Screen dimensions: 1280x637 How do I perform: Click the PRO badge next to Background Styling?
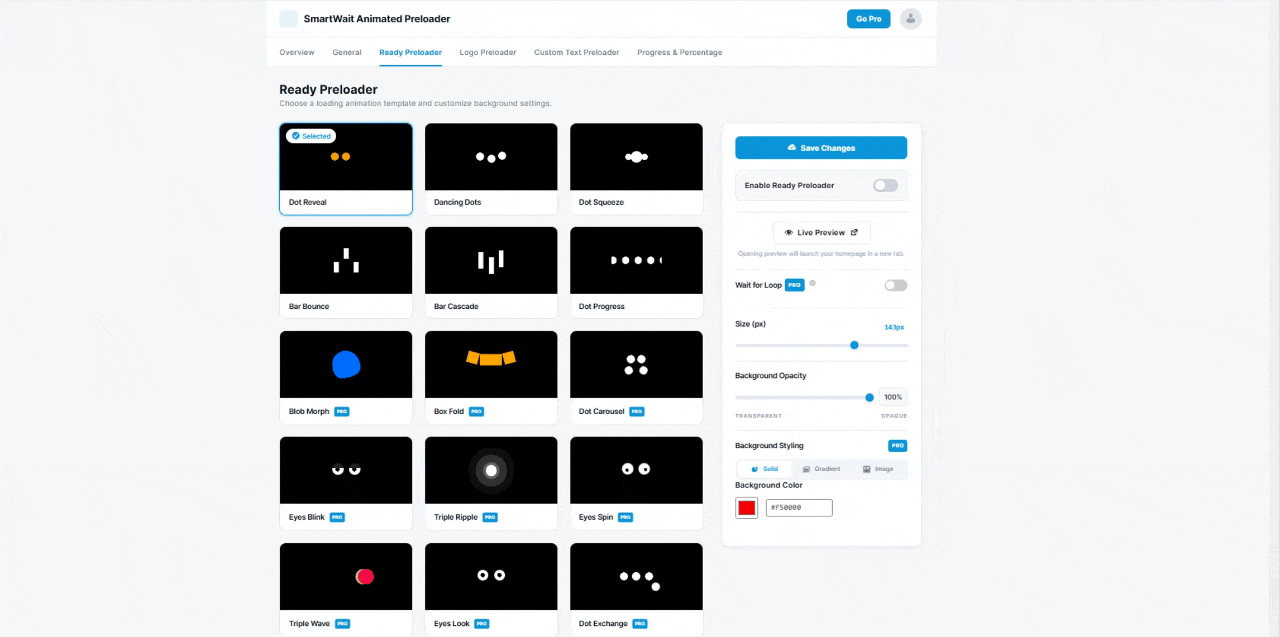(x=897, y=446)
